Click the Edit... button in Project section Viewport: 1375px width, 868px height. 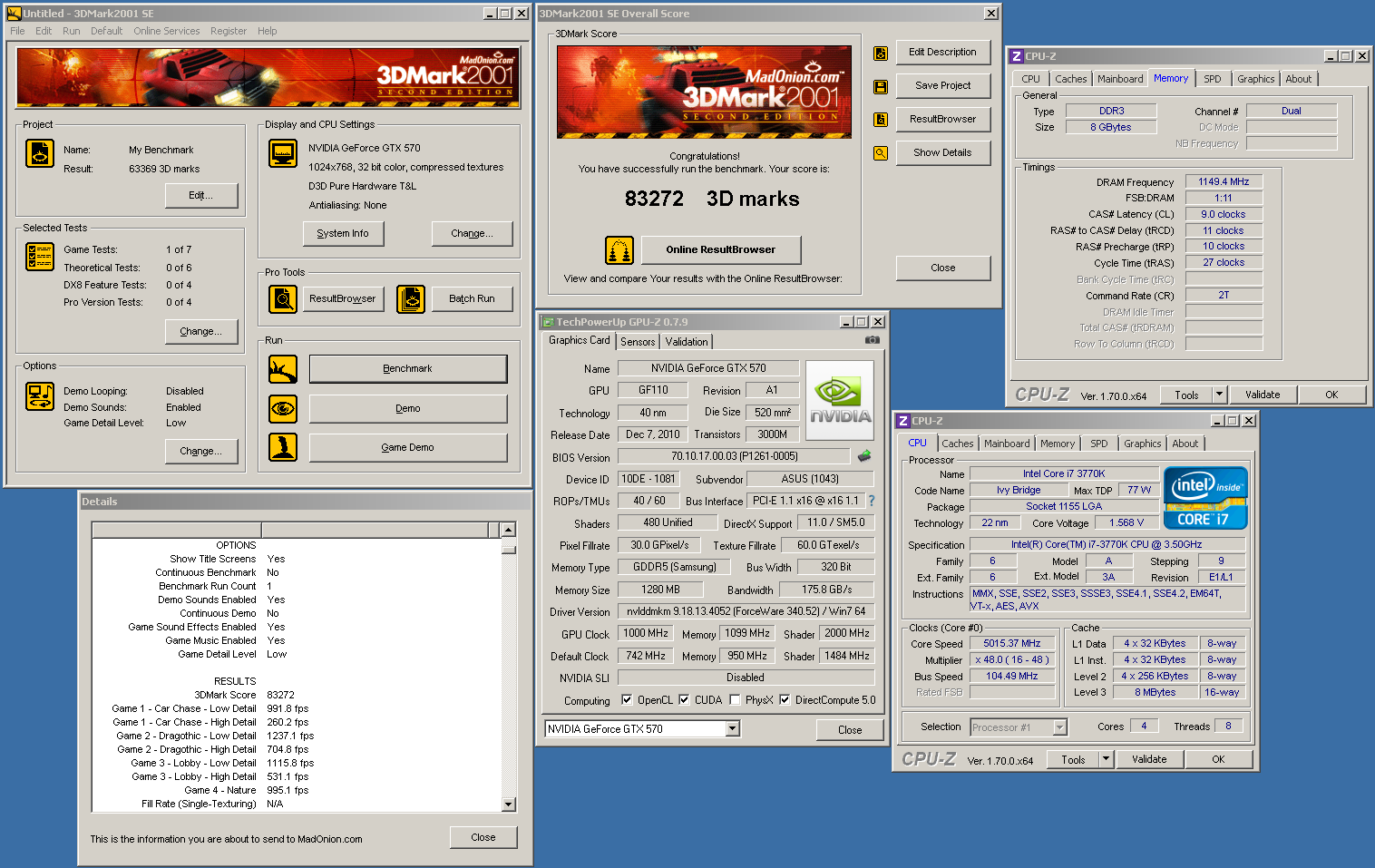201,195
